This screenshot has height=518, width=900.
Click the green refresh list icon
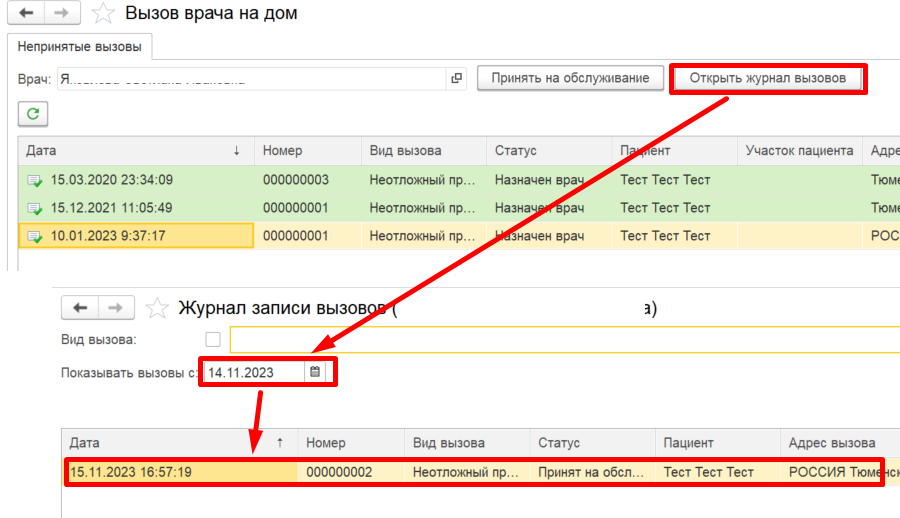click(33, 114)
